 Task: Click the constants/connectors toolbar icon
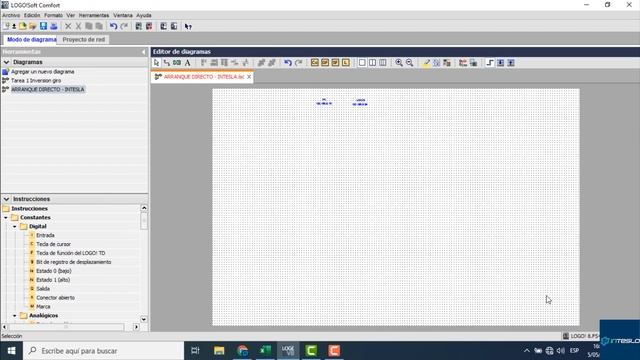pos(315,62)
